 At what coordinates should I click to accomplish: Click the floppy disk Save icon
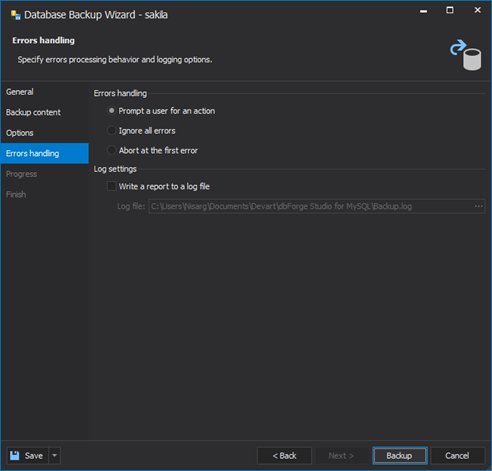15,455
